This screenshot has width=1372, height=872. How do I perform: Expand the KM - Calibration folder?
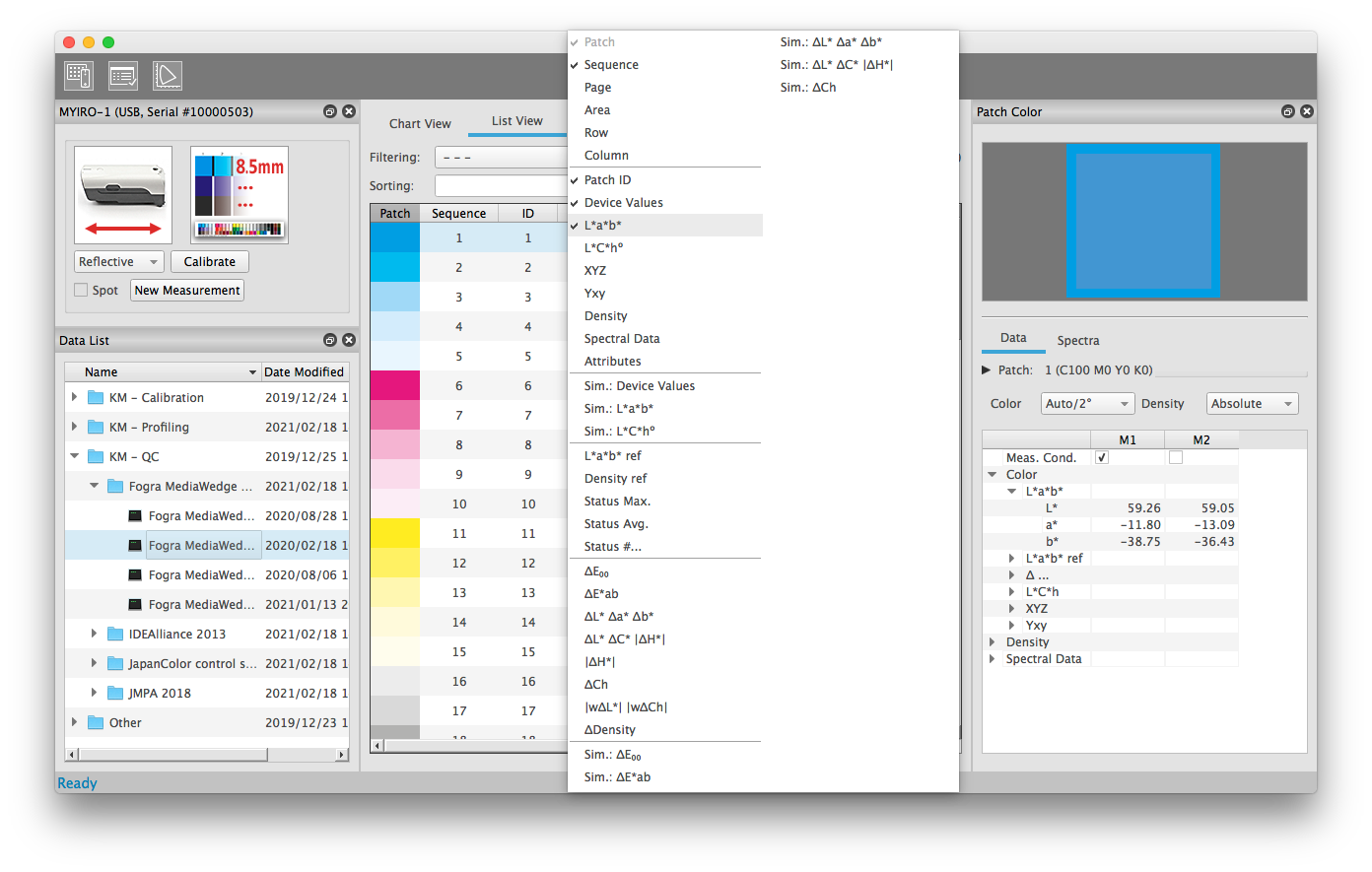tap(75, 398)
